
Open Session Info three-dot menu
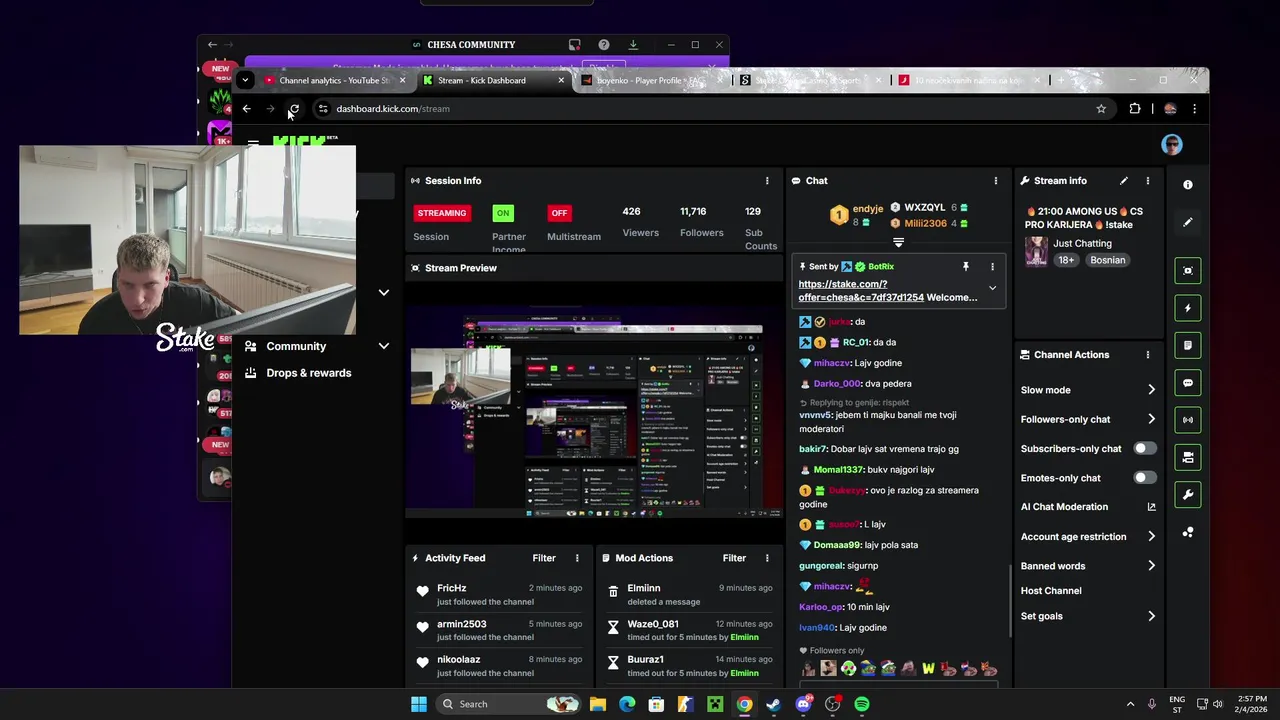pos(767,181)
